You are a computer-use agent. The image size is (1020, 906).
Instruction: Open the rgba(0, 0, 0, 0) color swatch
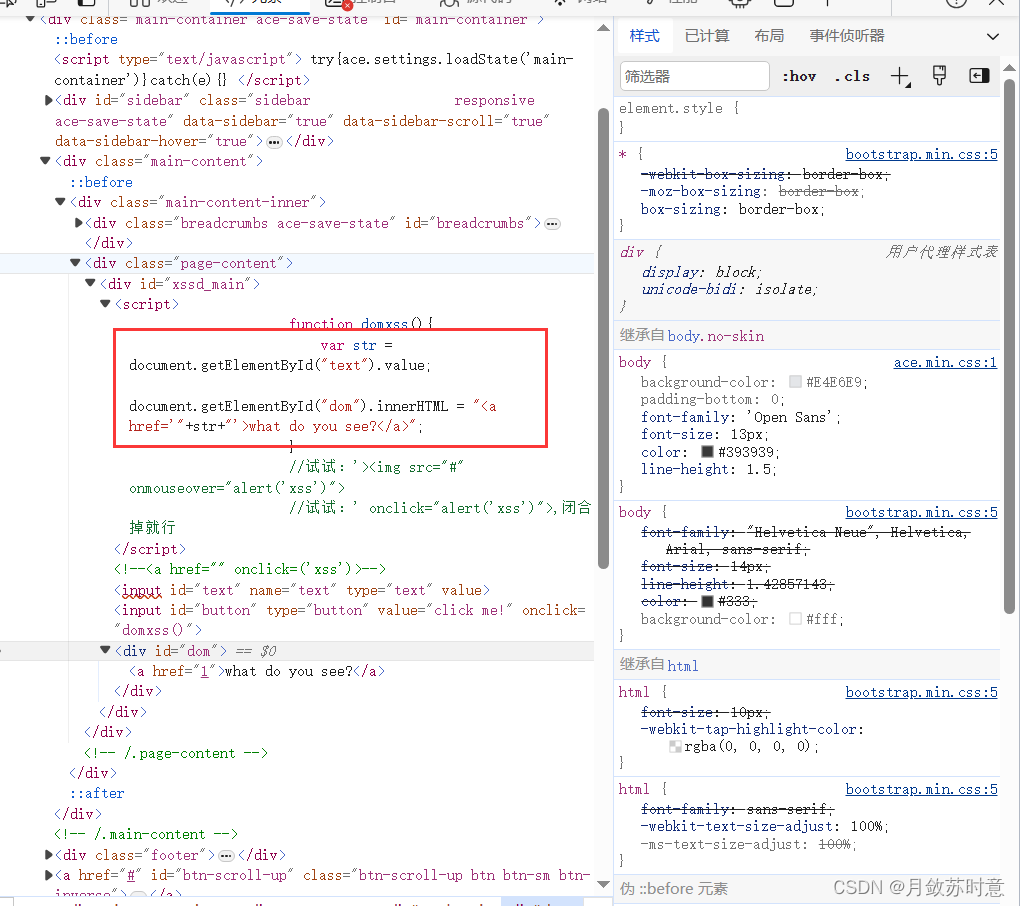[x=675, y=747]
